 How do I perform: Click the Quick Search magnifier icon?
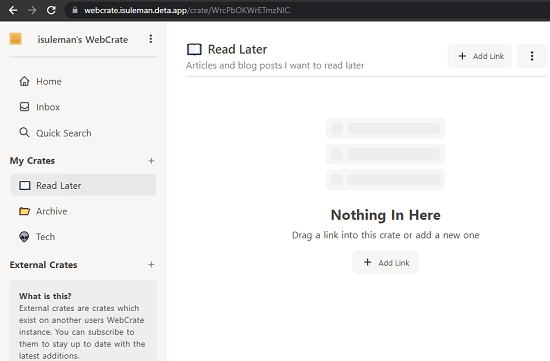(x=24, y=133)
